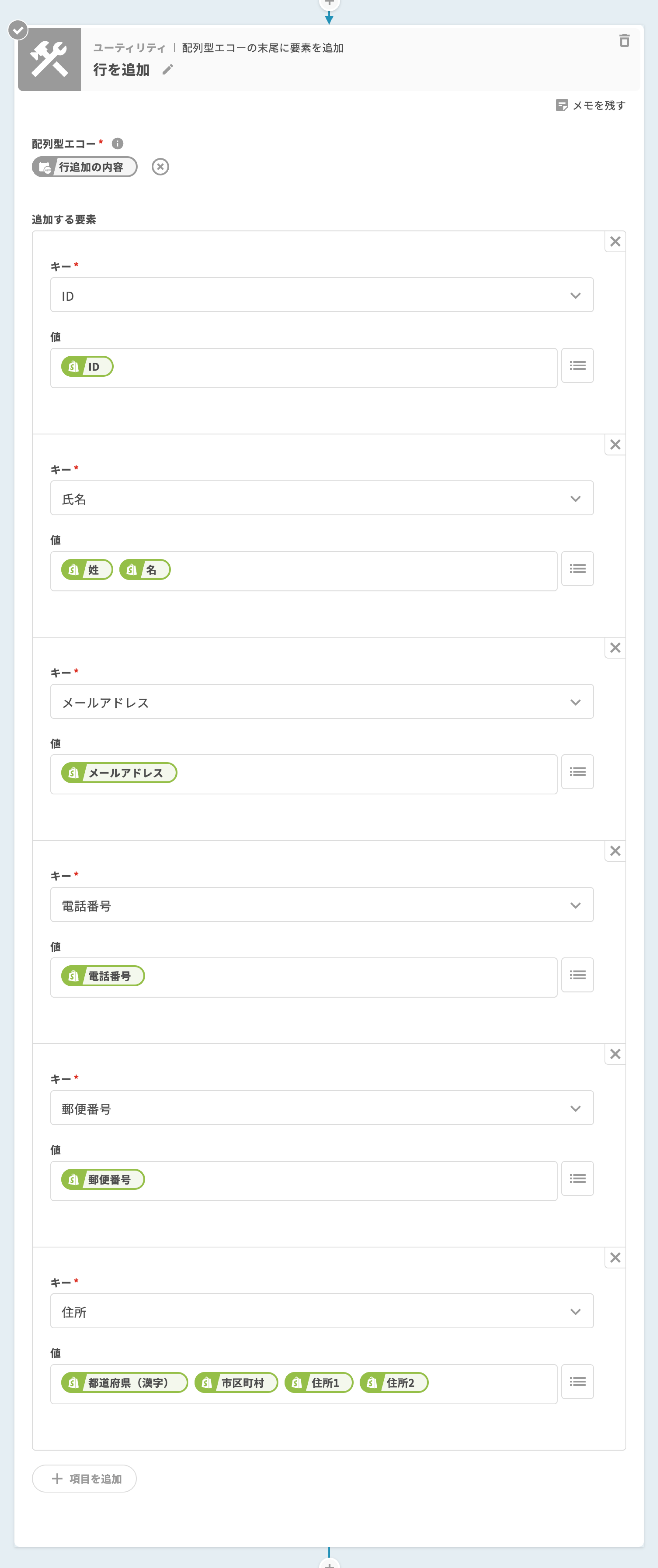Edit the step name 行を追加 with pencil icon
This screenshot has height=1568, width=658.
pyautogui.click(x=167, y=70)
